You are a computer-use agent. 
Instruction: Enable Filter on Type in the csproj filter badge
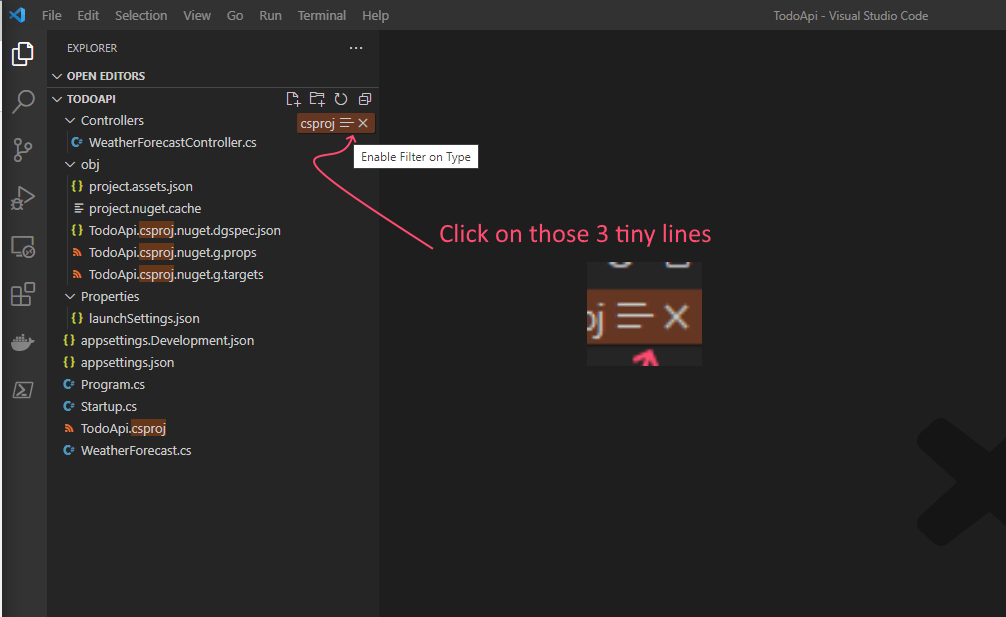click(348, 123)
